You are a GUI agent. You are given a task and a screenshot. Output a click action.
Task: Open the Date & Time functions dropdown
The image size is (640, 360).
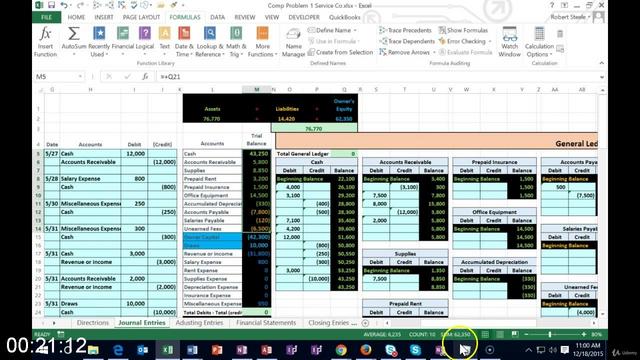pos(184,42)
